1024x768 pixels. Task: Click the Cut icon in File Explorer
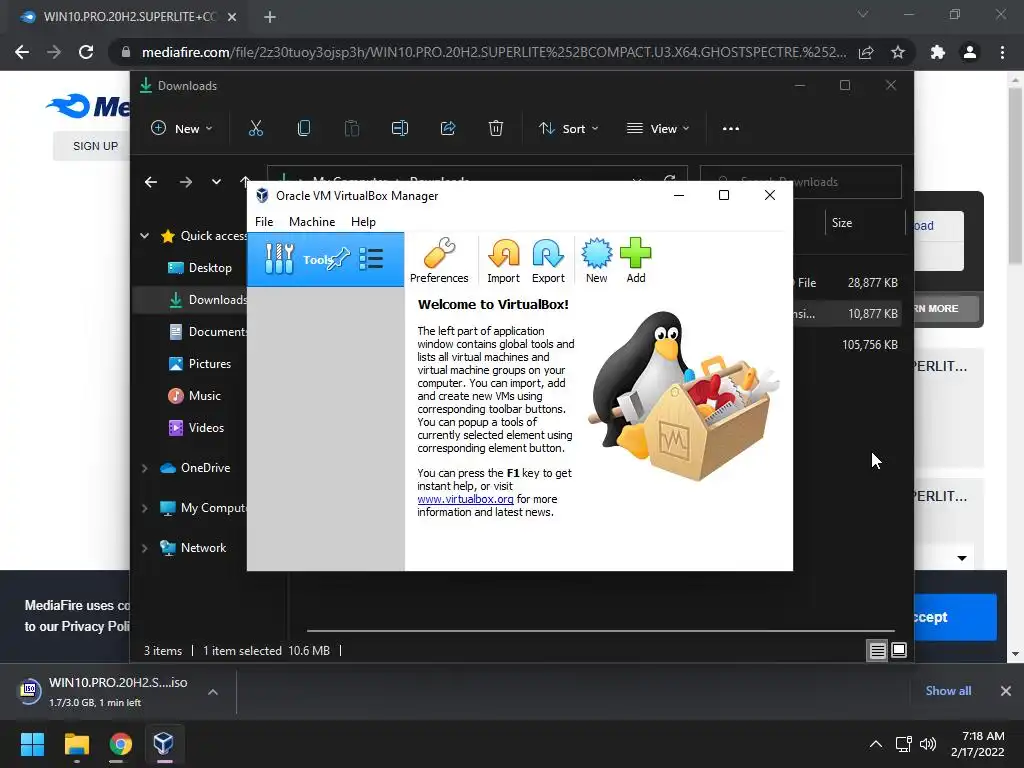(255, 129)
